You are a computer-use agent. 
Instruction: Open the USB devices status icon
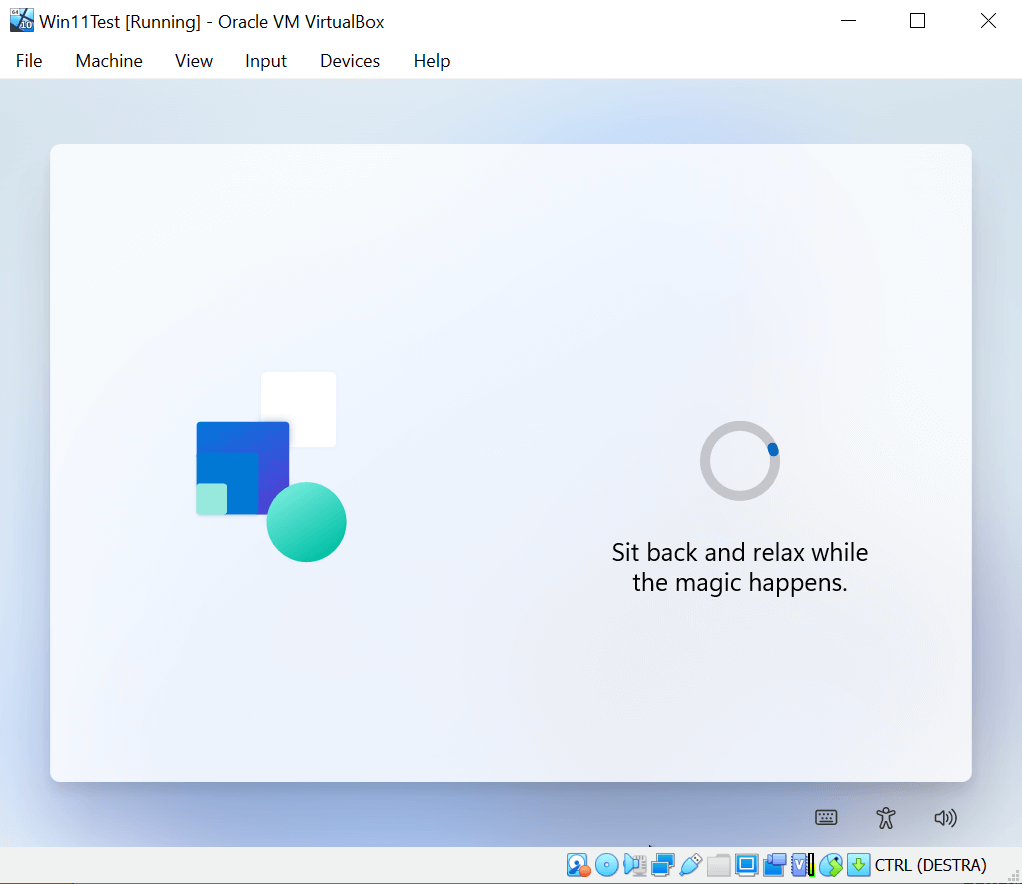[x=690, y=865]
